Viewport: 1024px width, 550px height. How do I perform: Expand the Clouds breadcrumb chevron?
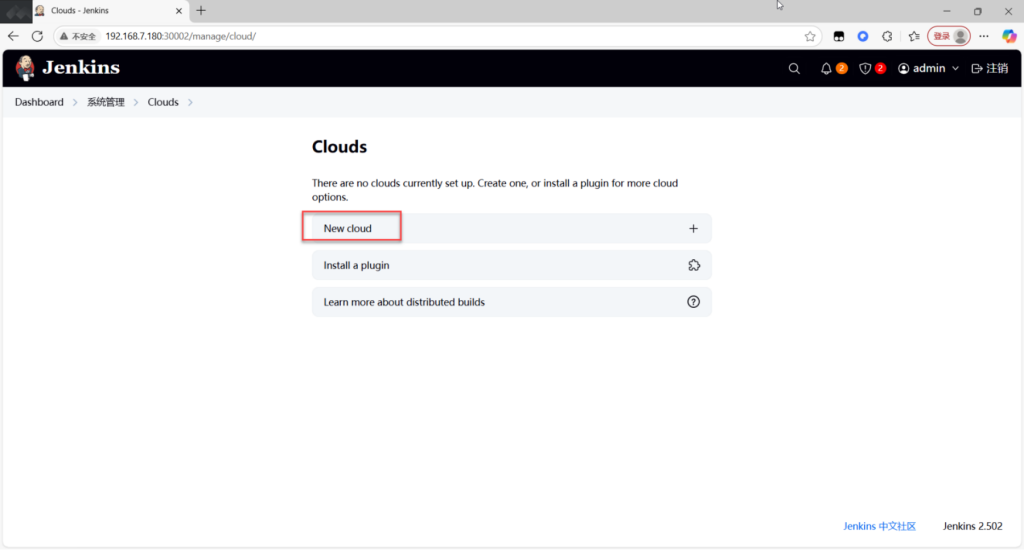pos(190,102)
